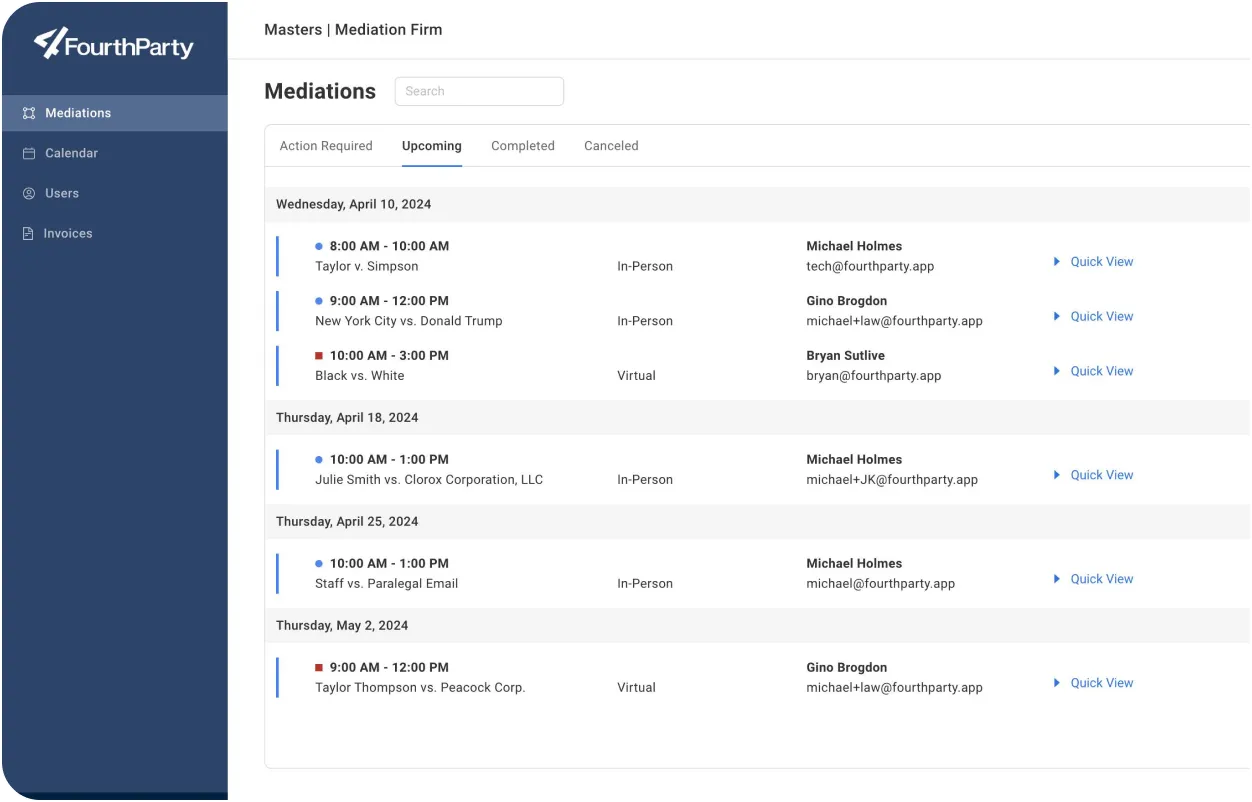Screen dimensions: 1252x802
Task: Open the Users section in sidebar
Action: 62,193
